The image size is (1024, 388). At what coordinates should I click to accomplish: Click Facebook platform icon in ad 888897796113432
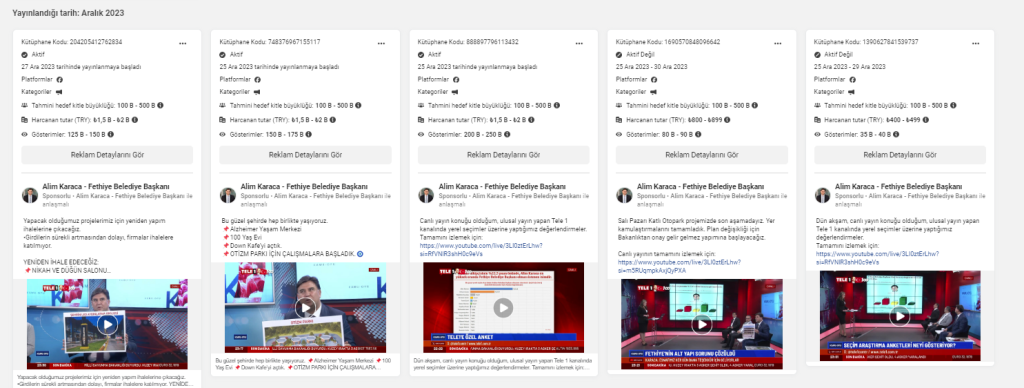[456, 79]
